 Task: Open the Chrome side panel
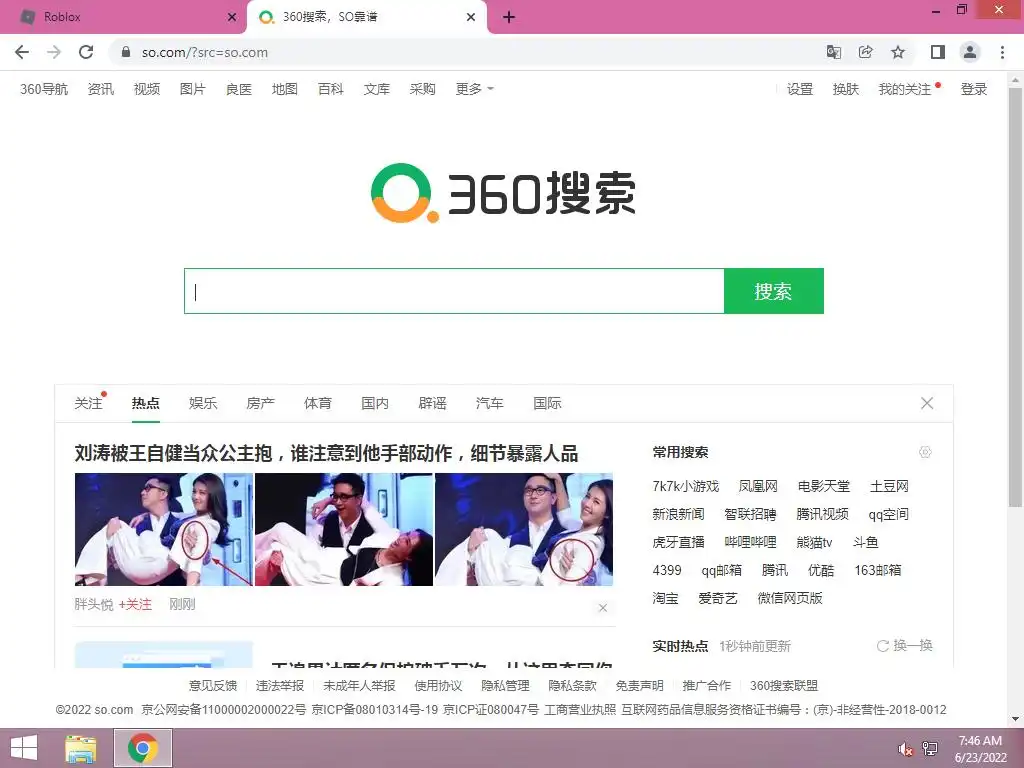pyautogui.click(x=938, y=52)
